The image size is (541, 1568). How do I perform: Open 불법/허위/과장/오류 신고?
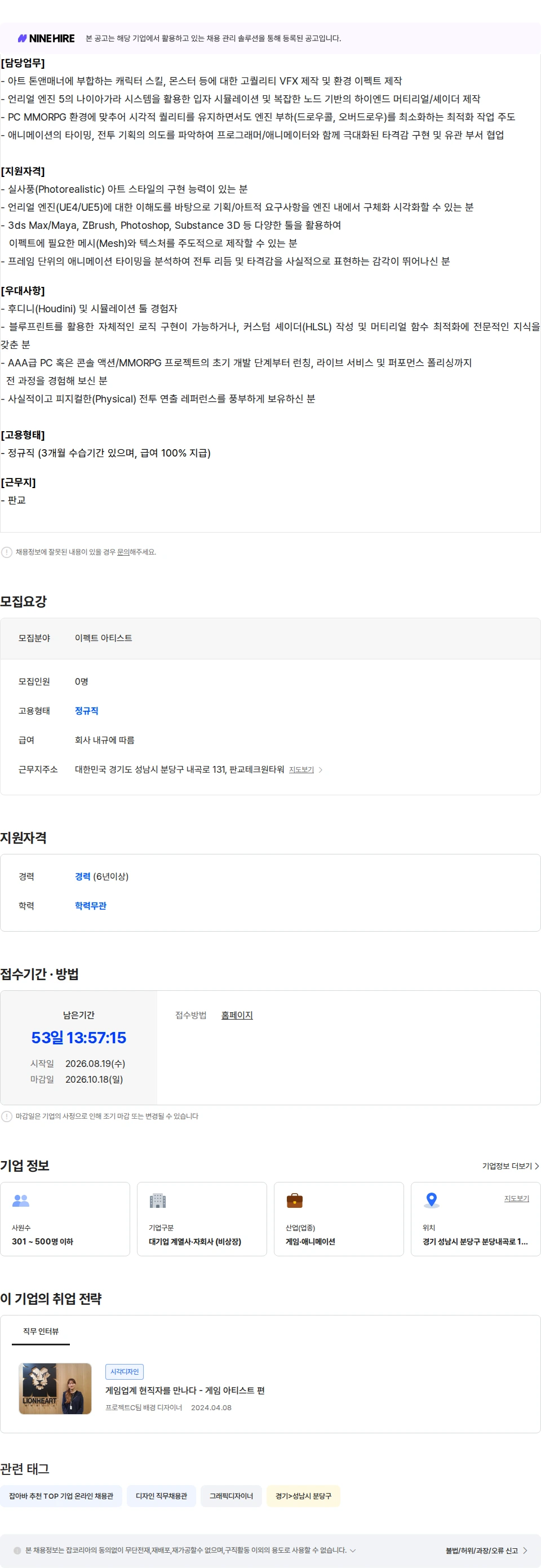click(481, 1551)
